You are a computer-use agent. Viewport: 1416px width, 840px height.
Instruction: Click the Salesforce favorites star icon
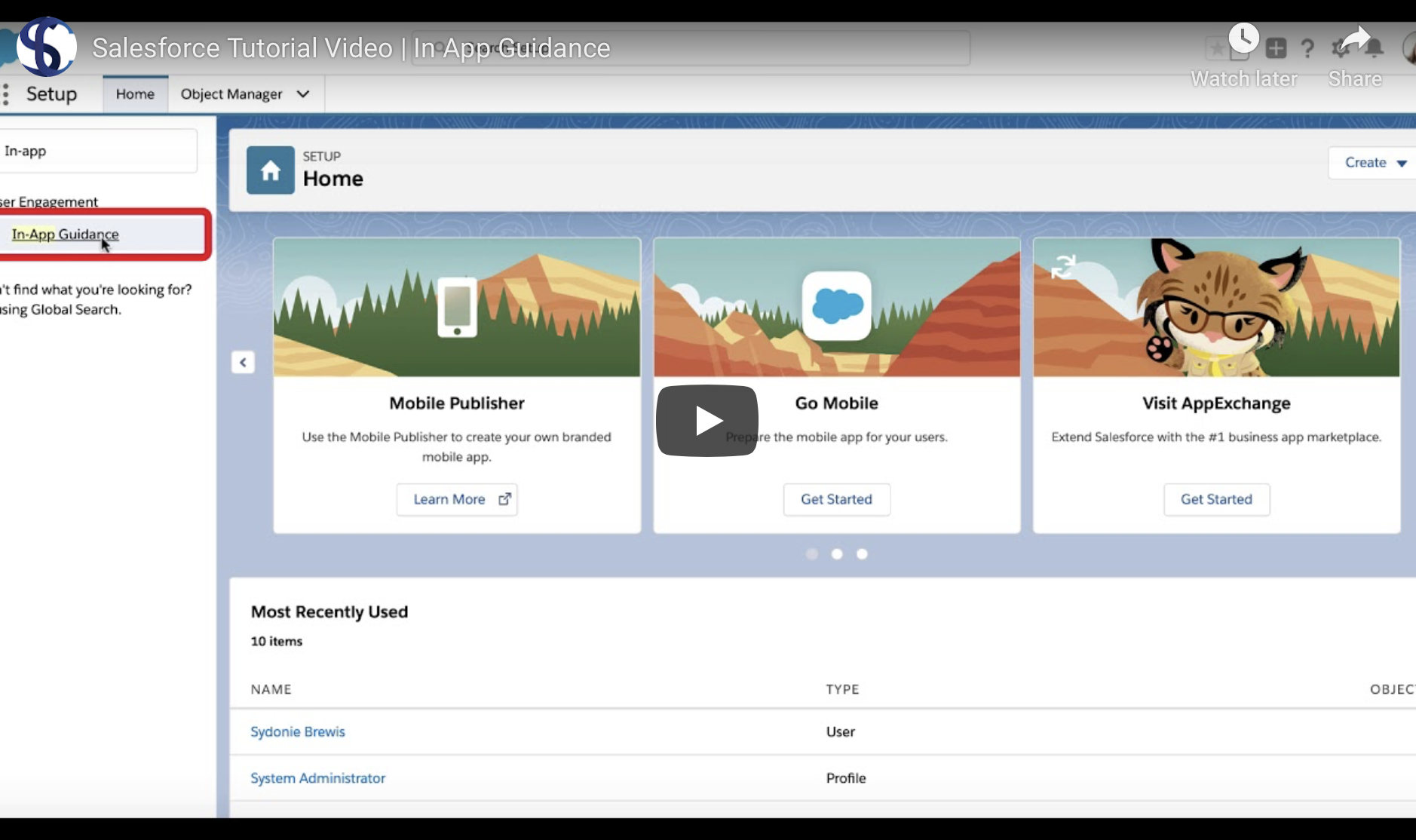(1215, 49)
